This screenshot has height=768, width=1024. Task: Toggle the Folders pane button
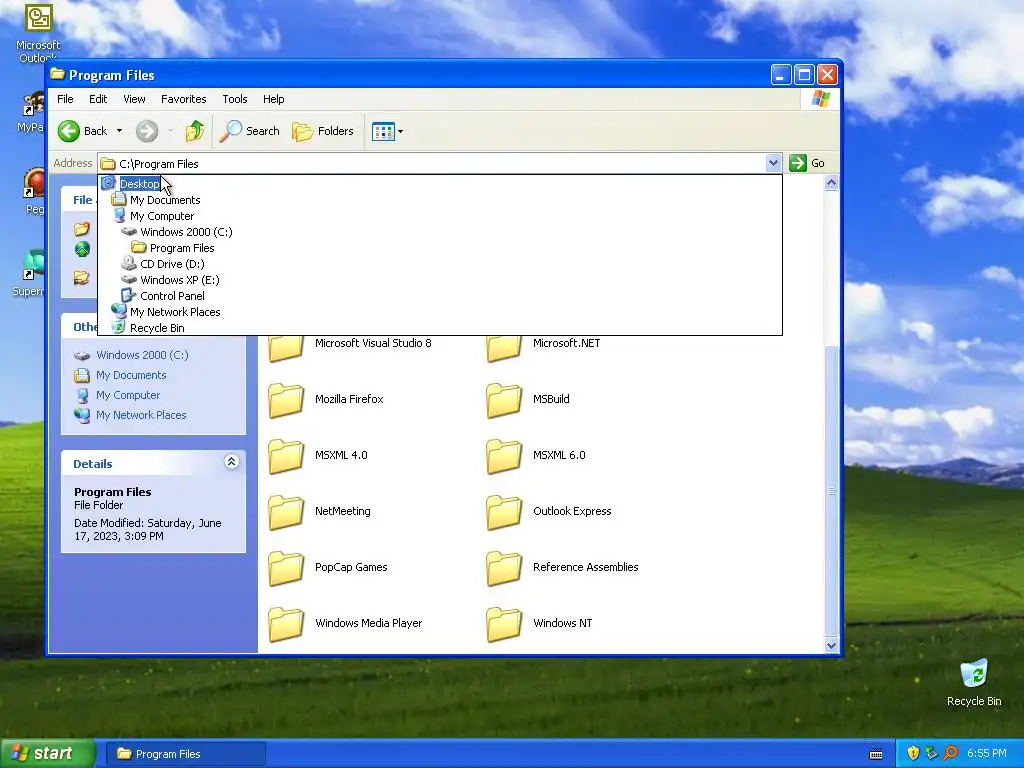[x=323, y=131]
